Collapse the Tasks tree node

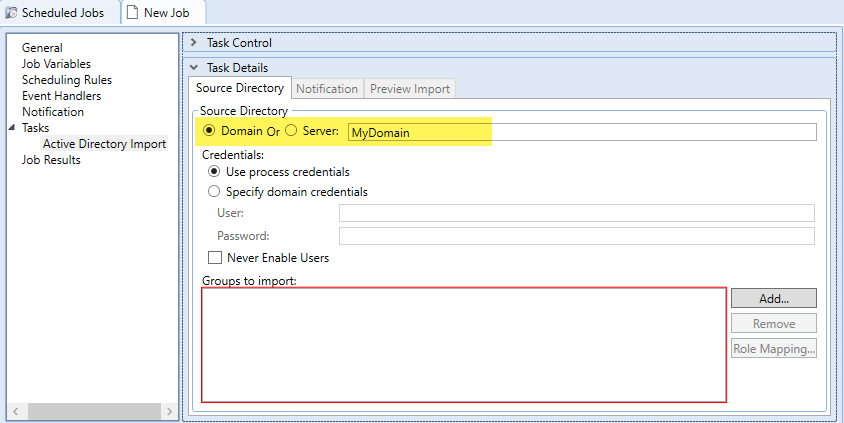pyautogui.click(x=12, y=128)
